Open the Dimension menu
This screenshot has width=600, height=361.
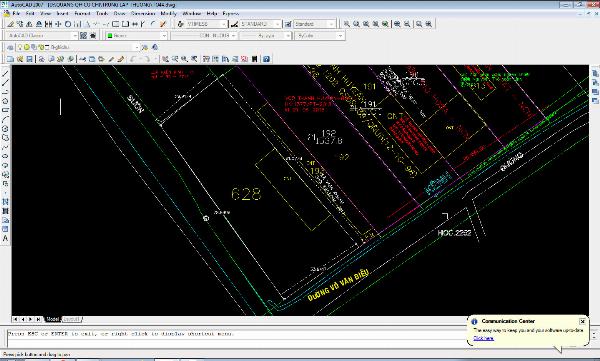click(143, 13)
